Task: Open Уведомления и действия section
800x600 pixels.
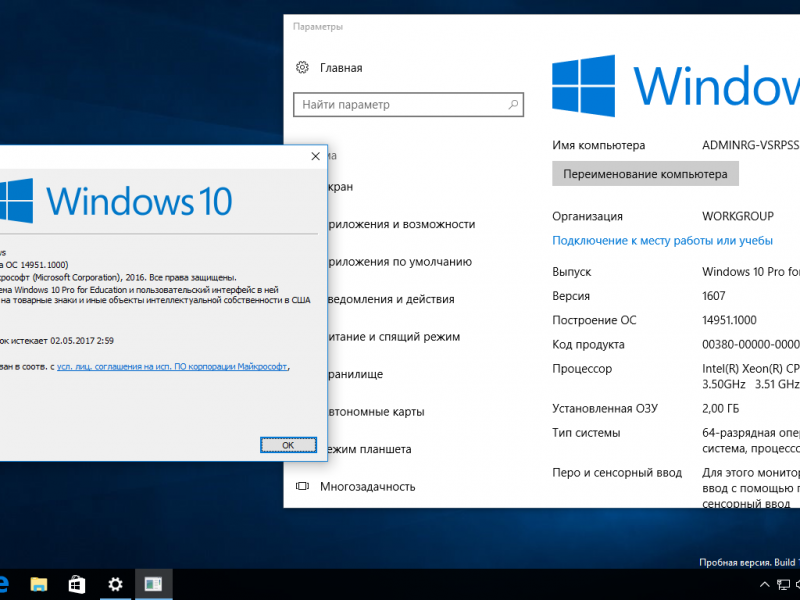Action: click(391, 299)
